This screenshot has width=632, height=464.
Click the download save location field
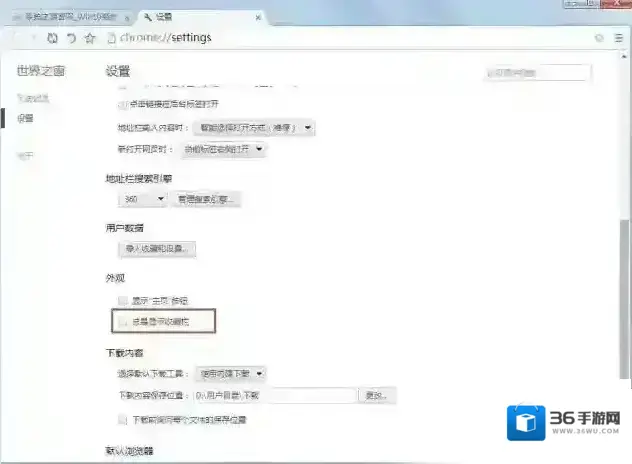click(x=275, y=395)
